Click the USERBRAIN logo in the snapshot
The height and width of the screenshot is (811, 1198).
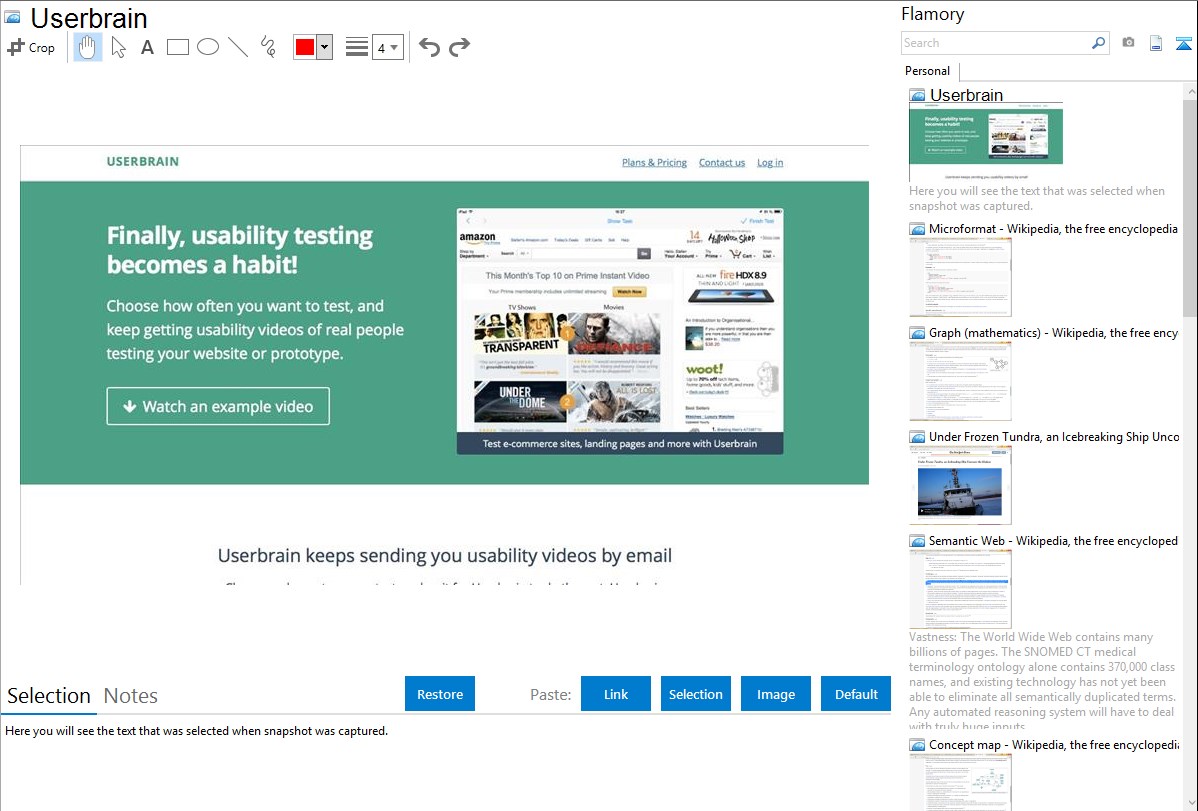coord(143,161)
